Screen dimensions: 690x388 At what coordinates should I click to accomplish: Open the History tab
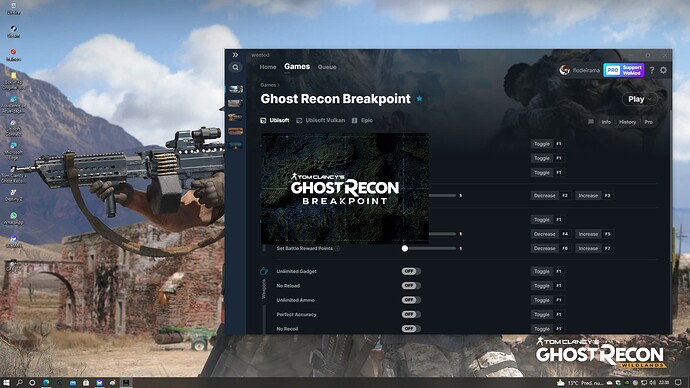coord(627,122)
